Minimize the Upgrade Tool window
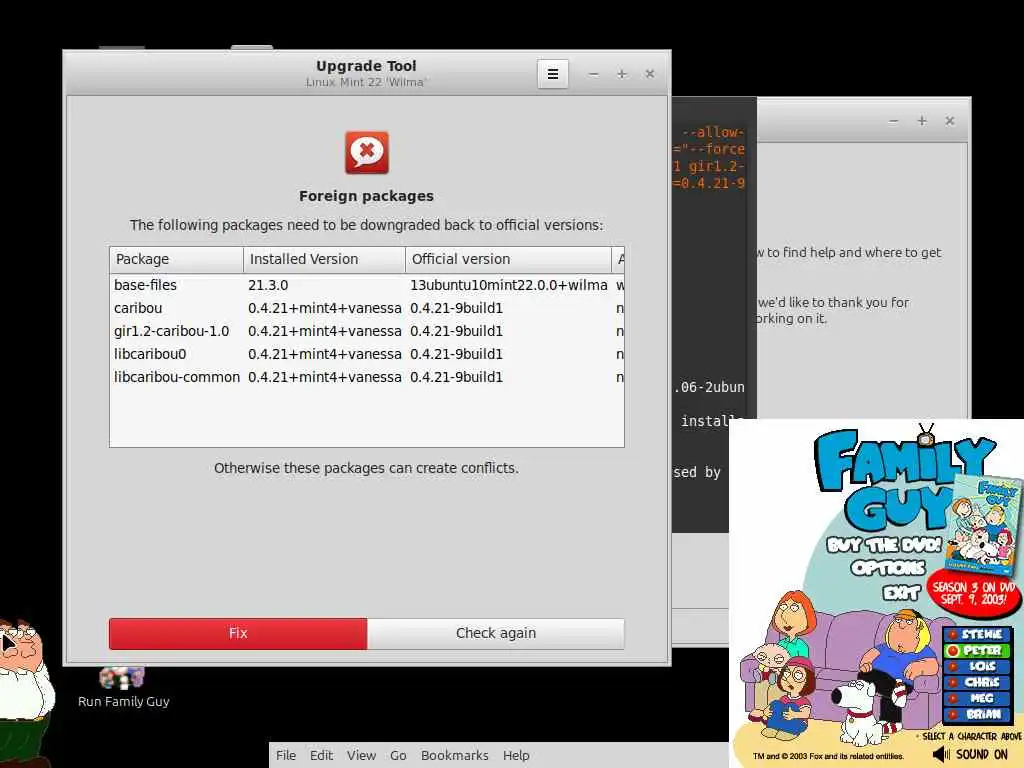The width and height of the screenshot is (1024, 768). [x=593, y=74]
